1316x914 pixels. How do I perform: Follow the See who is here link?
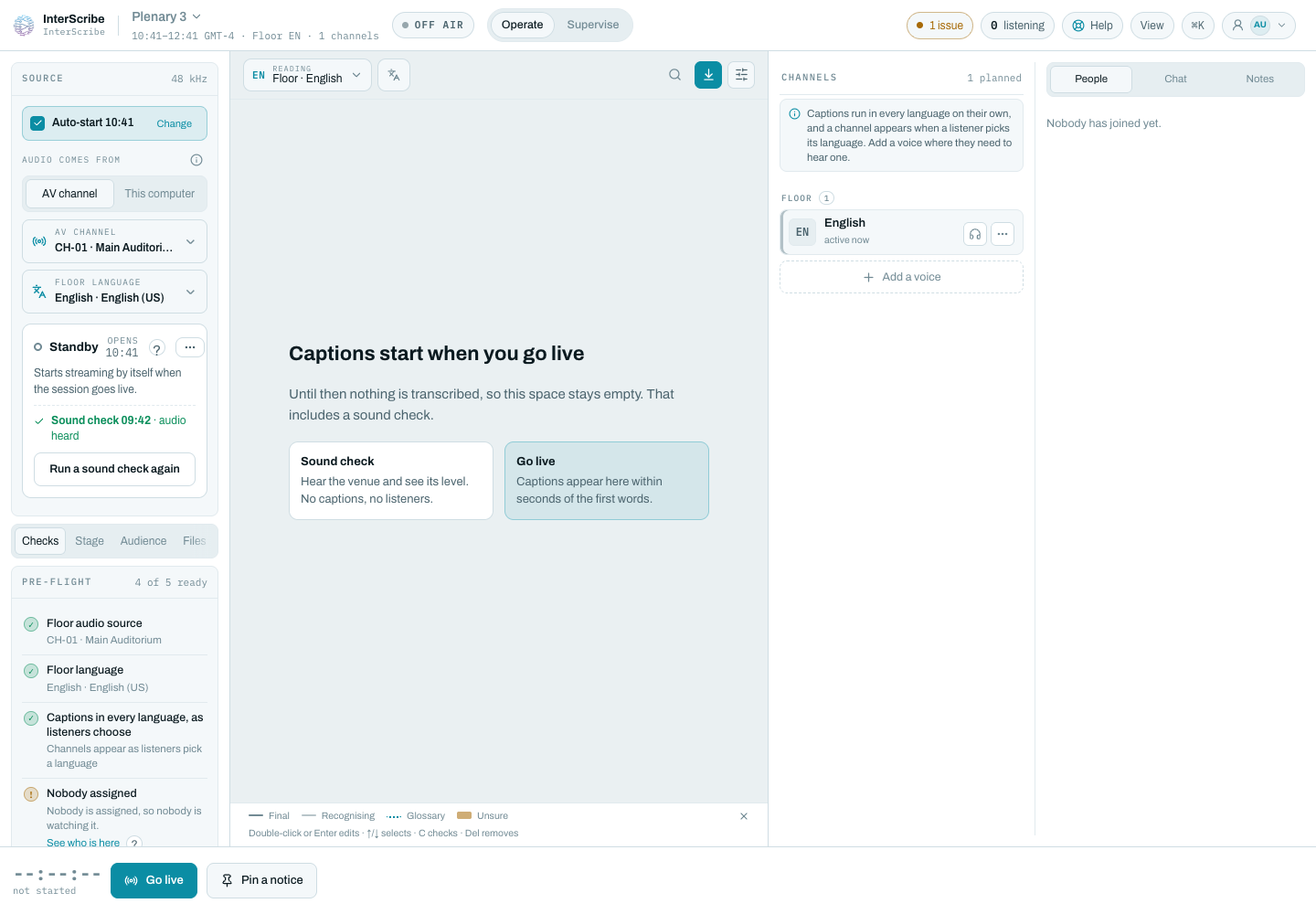pos(83,843)
